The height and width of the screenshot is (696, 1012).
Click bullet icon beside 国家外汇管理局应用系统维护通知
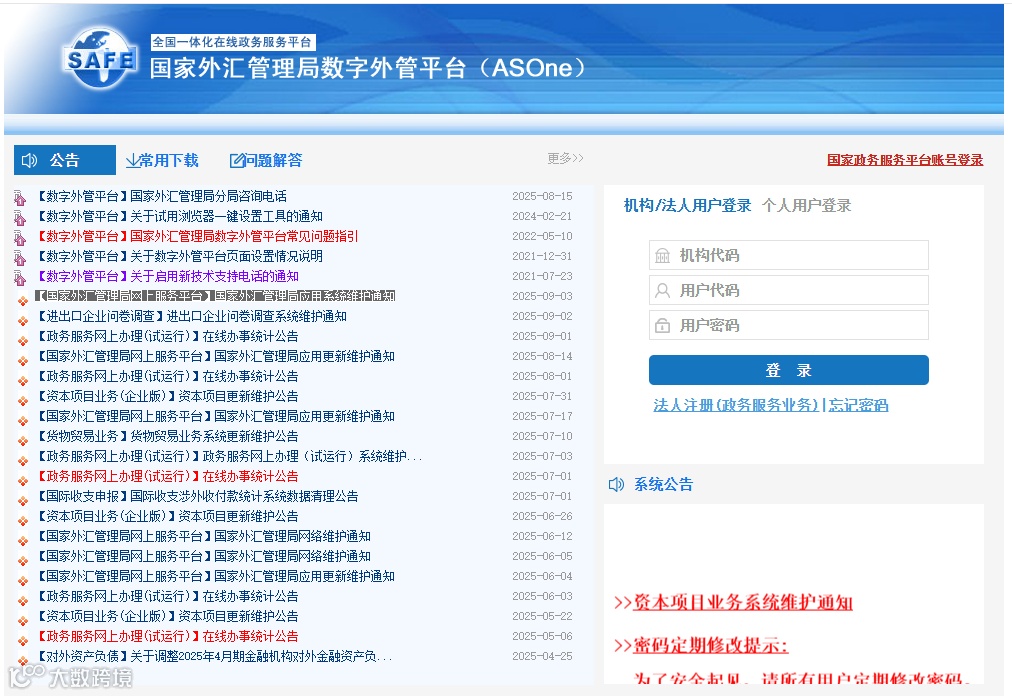coord(23,300)
